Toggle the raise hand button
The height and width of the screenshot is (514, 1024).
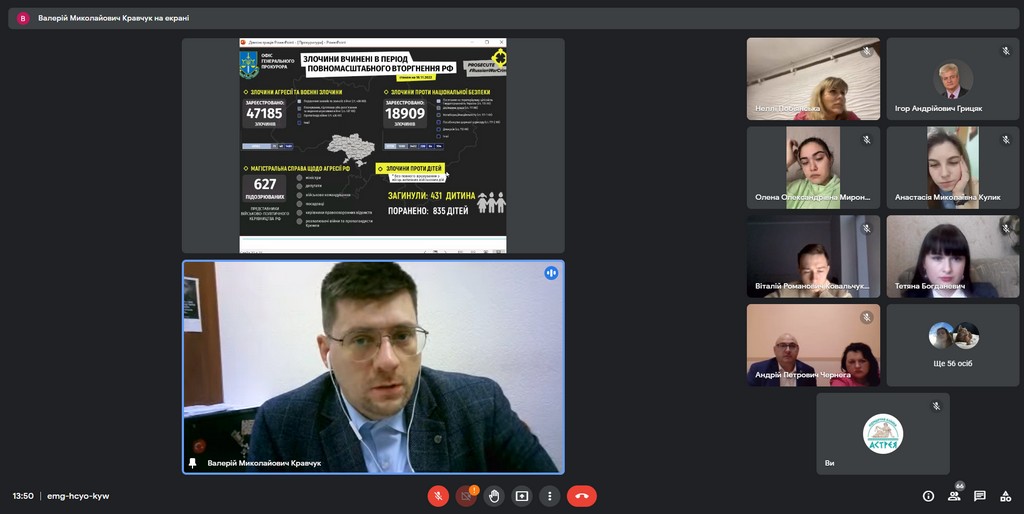(494, 496)
